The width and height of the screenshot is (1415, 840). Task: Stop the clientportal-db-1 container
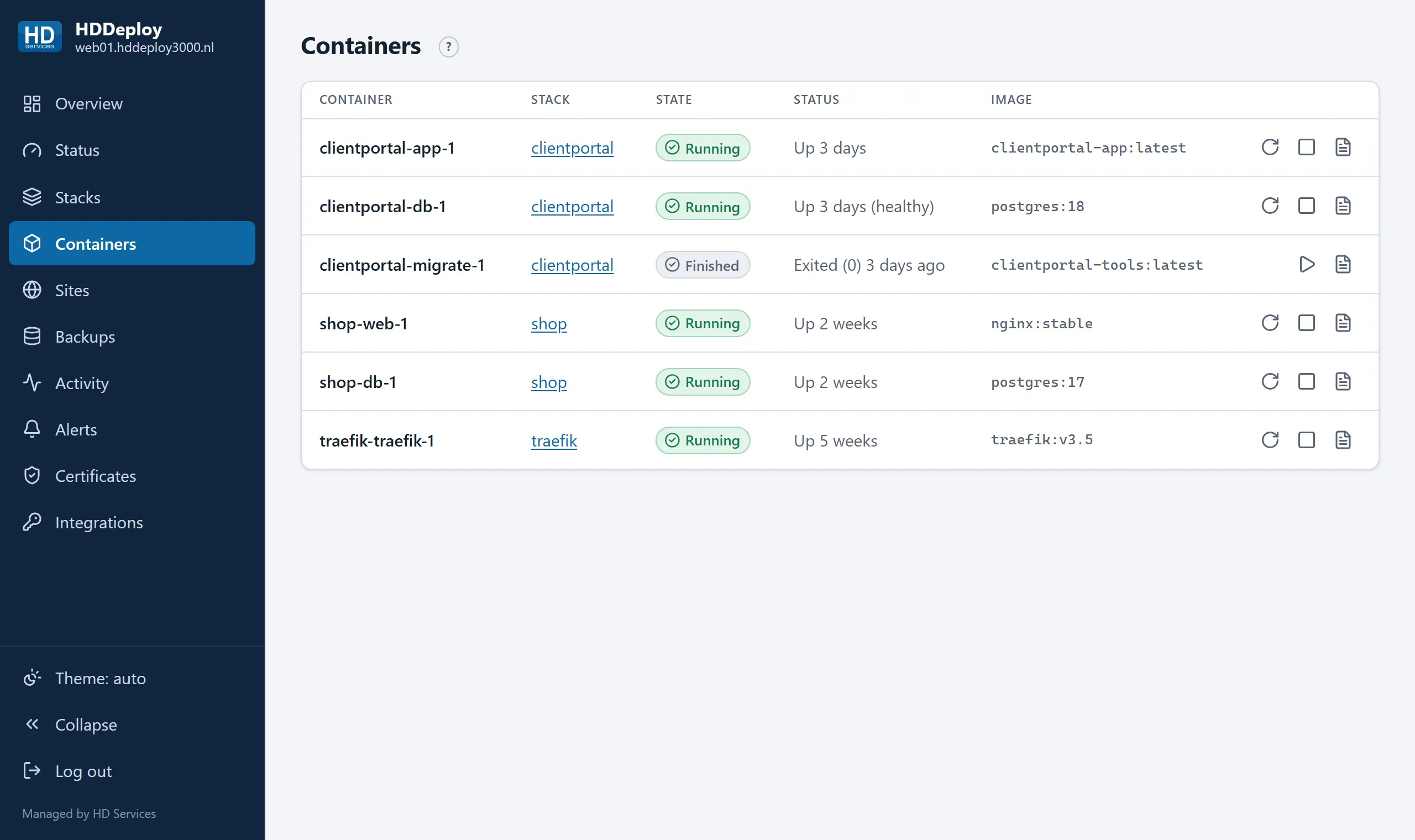point(1306,206)
